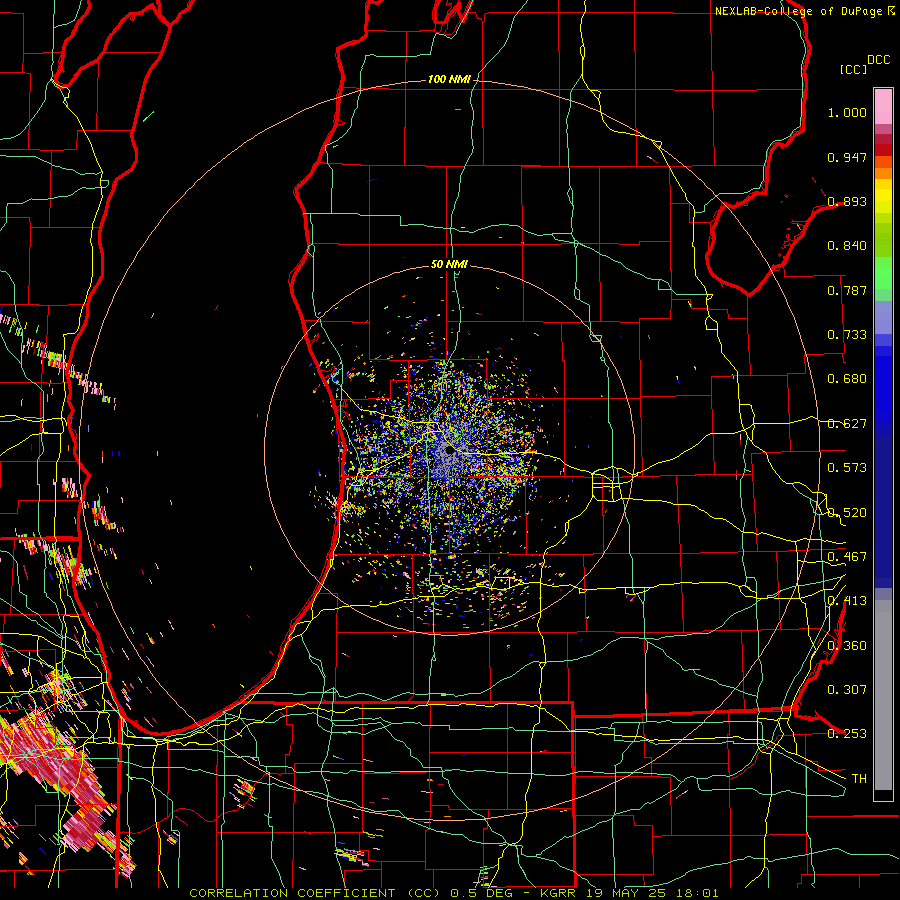This screenshot has height=900, width=900.
Task: Click the radar site center dot
Action: [450, 451]
